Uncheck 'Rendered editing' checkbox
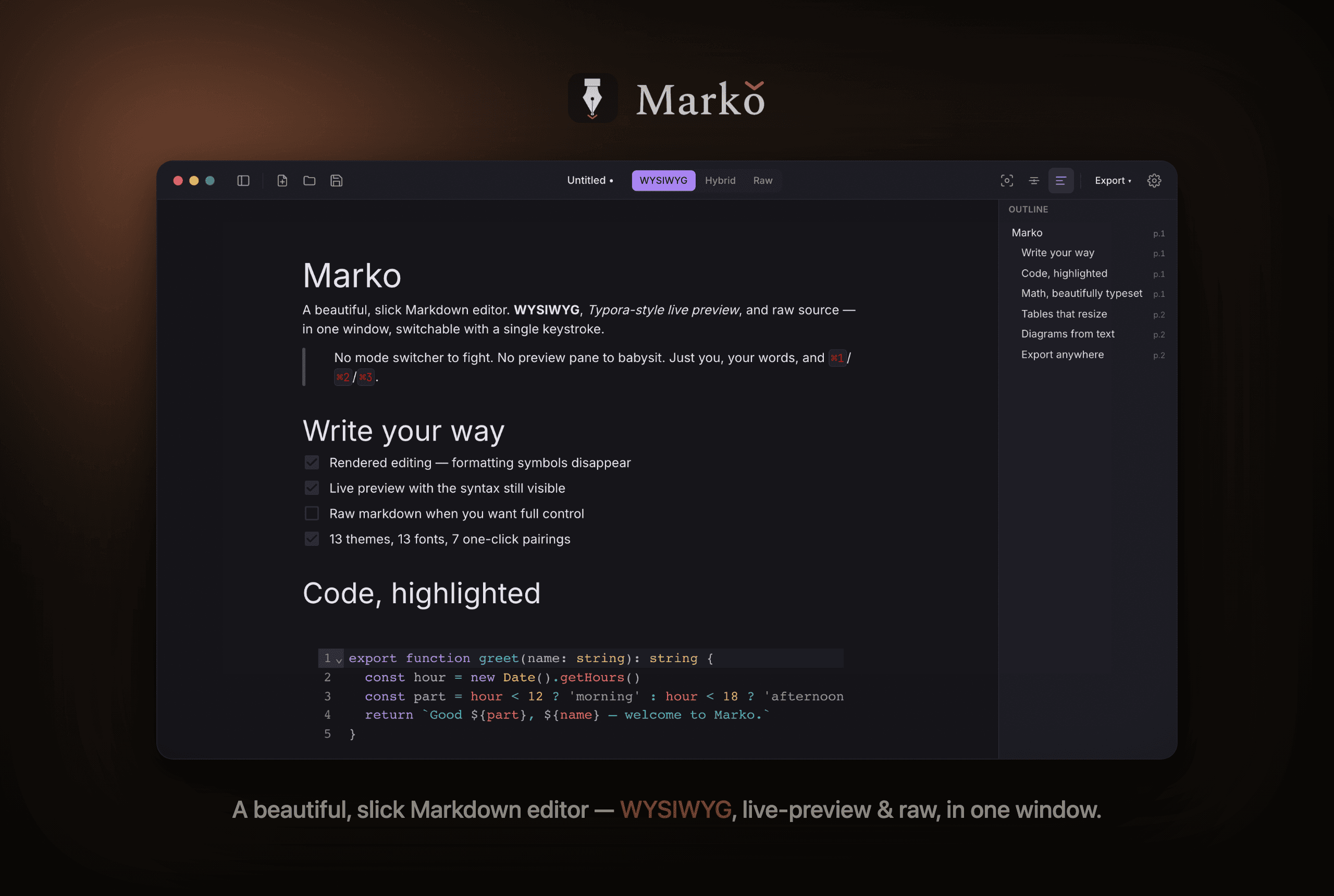The image size is (1334, 896). (312, 462)
